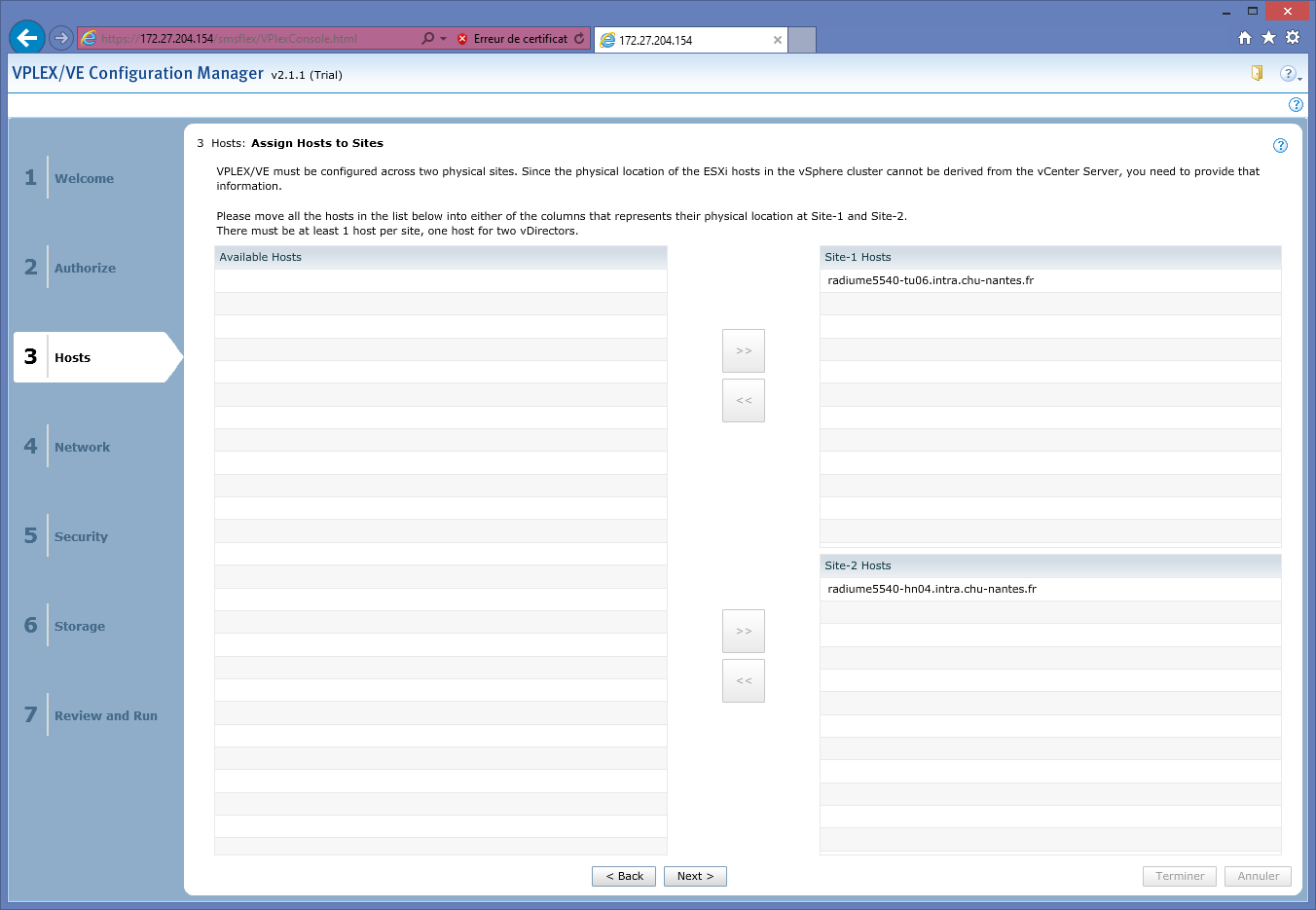This screenshot has width=1316, height=910.
Task: Click the browser Back arrow button
Action: 27,38
